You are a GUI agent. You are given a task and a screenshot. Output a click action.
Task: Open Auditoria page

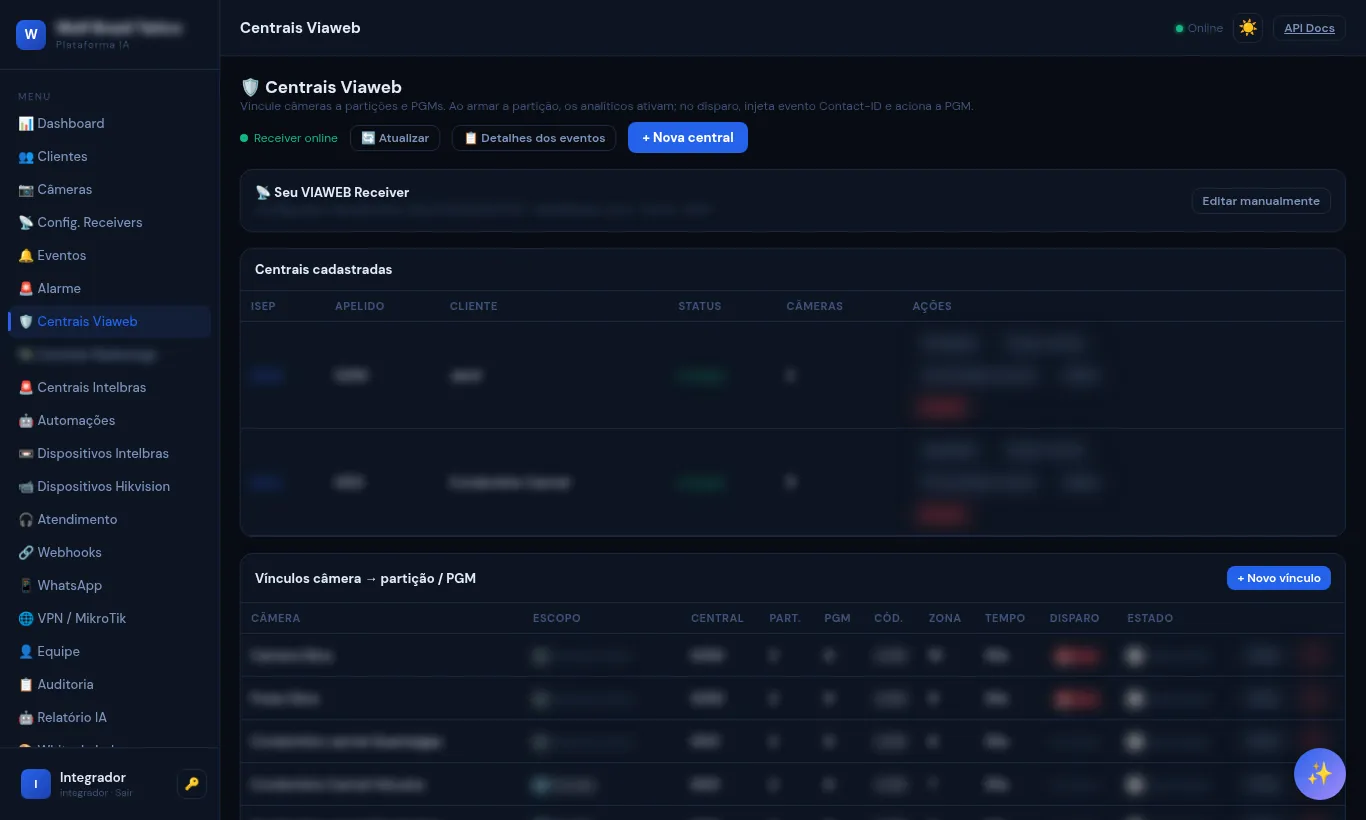(110, 684)
